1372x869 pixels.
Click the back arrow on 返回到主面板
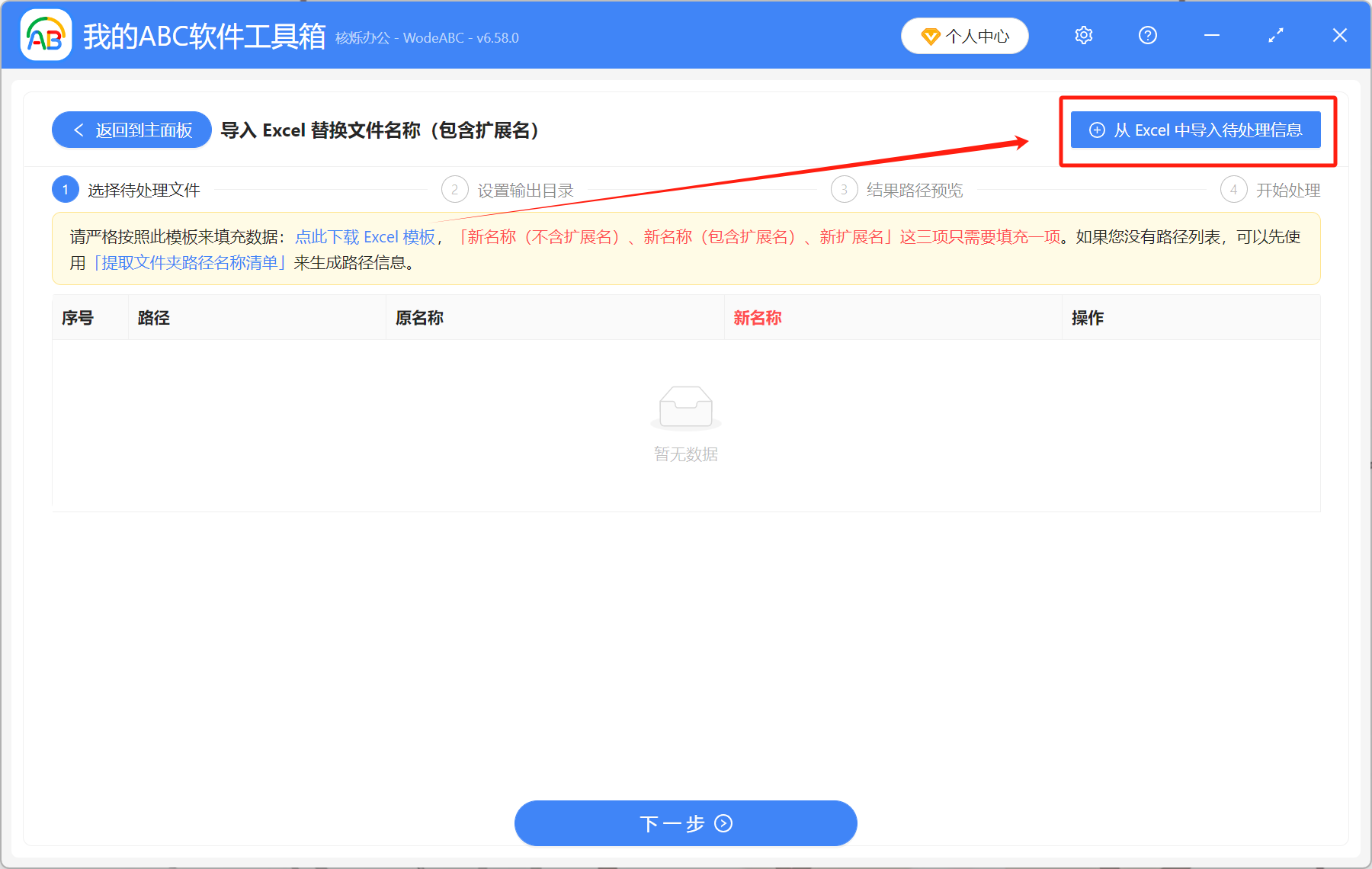point(79,130)
